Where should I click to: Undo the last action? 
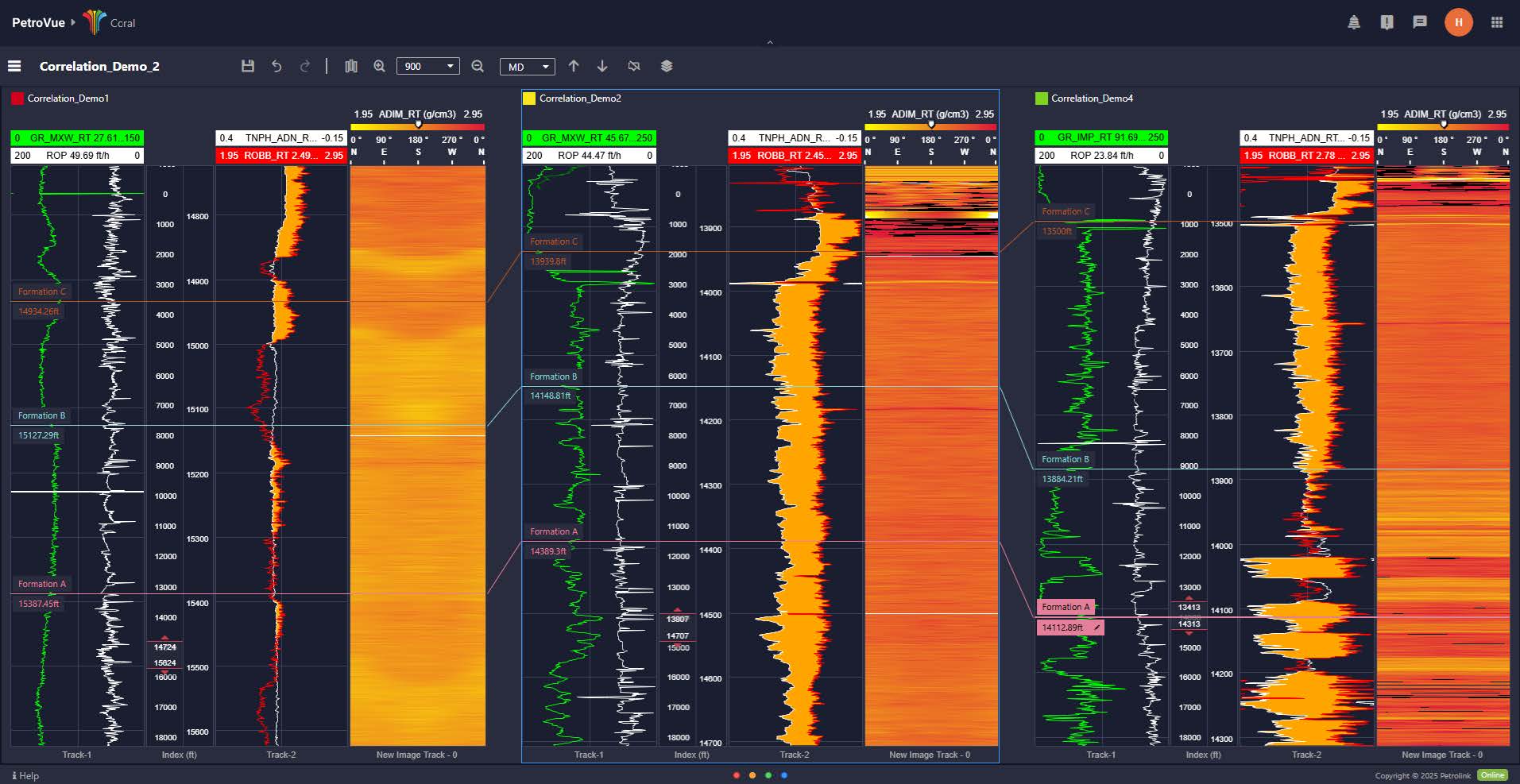[x=277, y=66]
